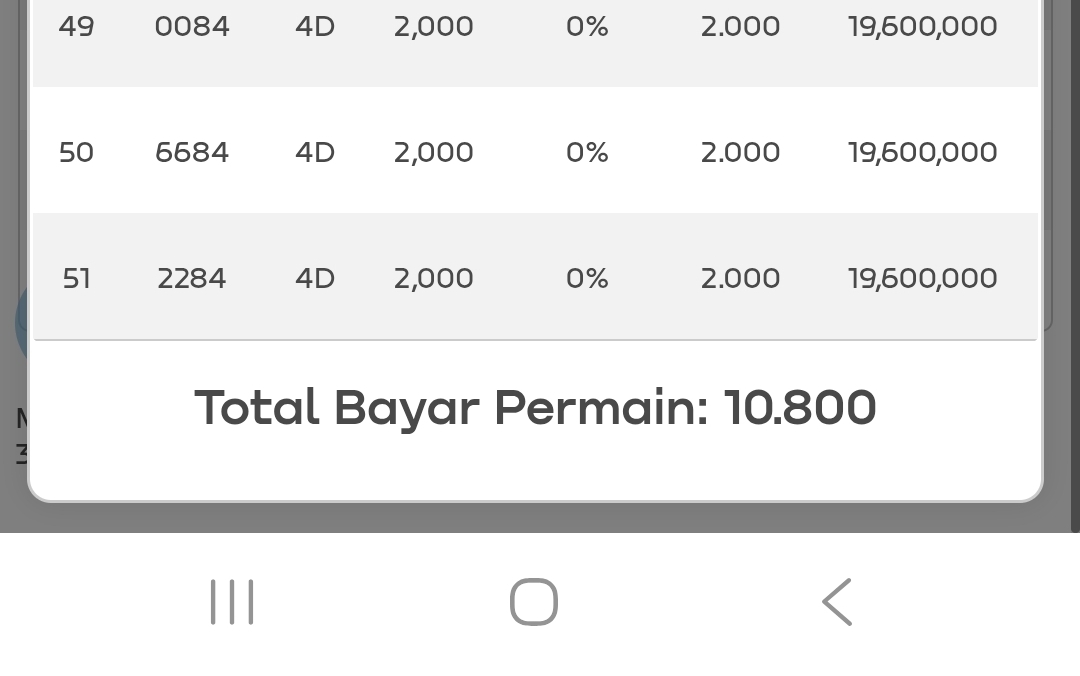The height and width of the screenshot is (676, 1080).
Task: Tap the Android recent apps button
Action: coord(232,602)
